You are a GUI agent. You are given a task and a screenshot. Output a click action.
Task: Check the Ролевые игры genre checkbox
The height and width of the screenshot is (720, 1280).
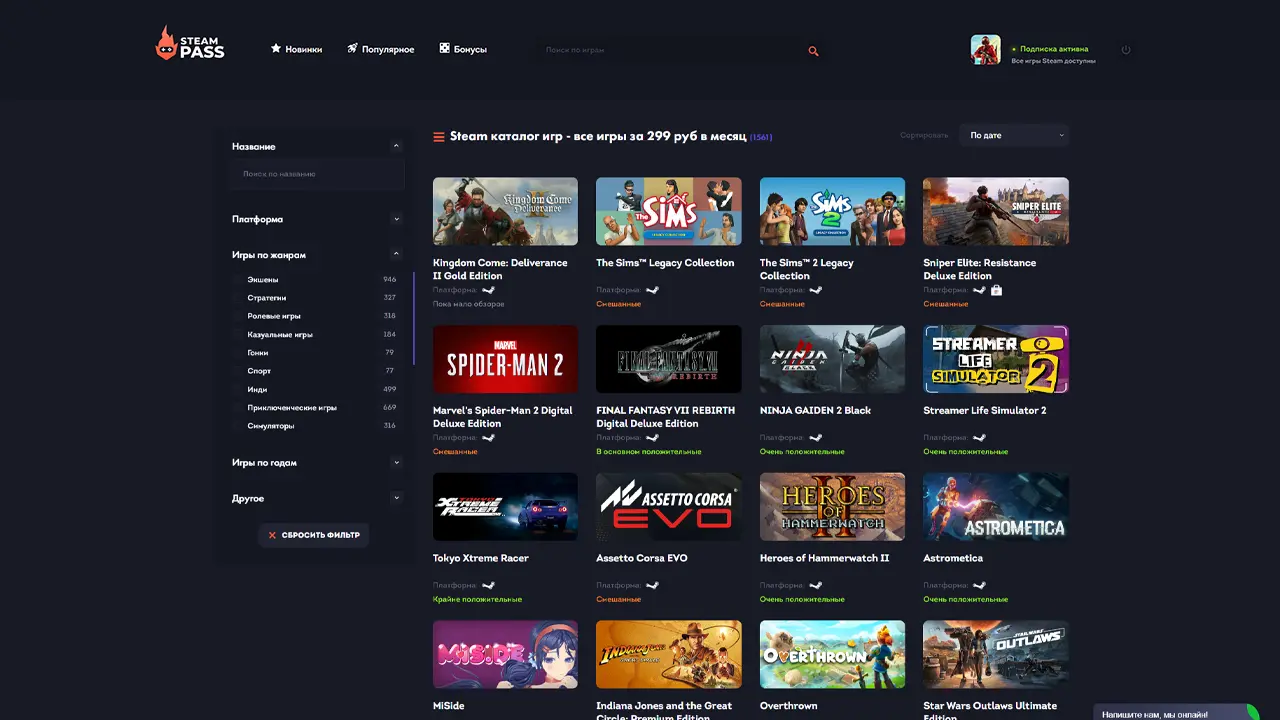pyautogui.click(x=238, y=316)
